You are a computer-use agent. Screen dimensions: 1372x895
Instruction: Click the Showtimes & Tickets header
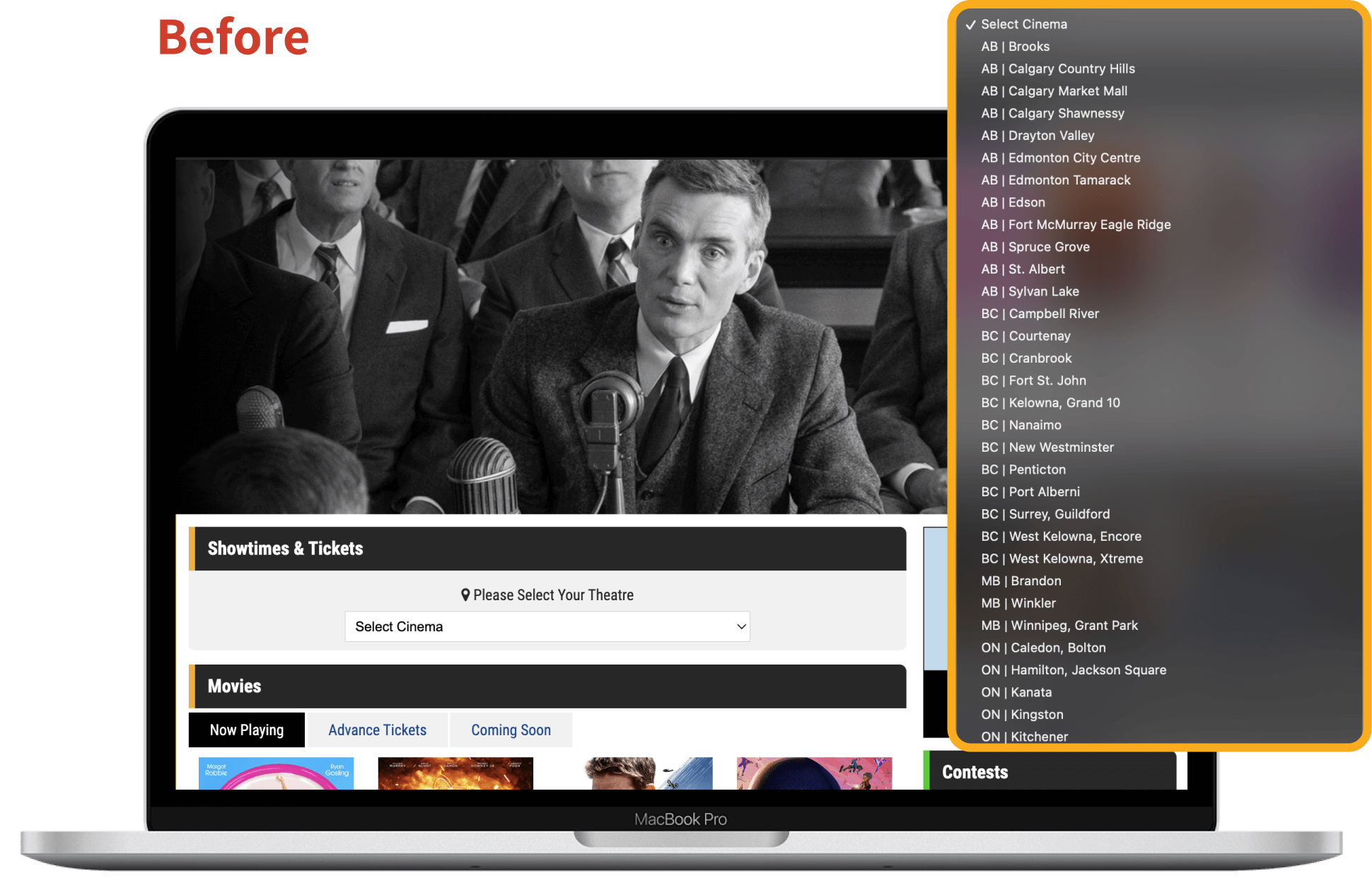[x=547, y=549]
